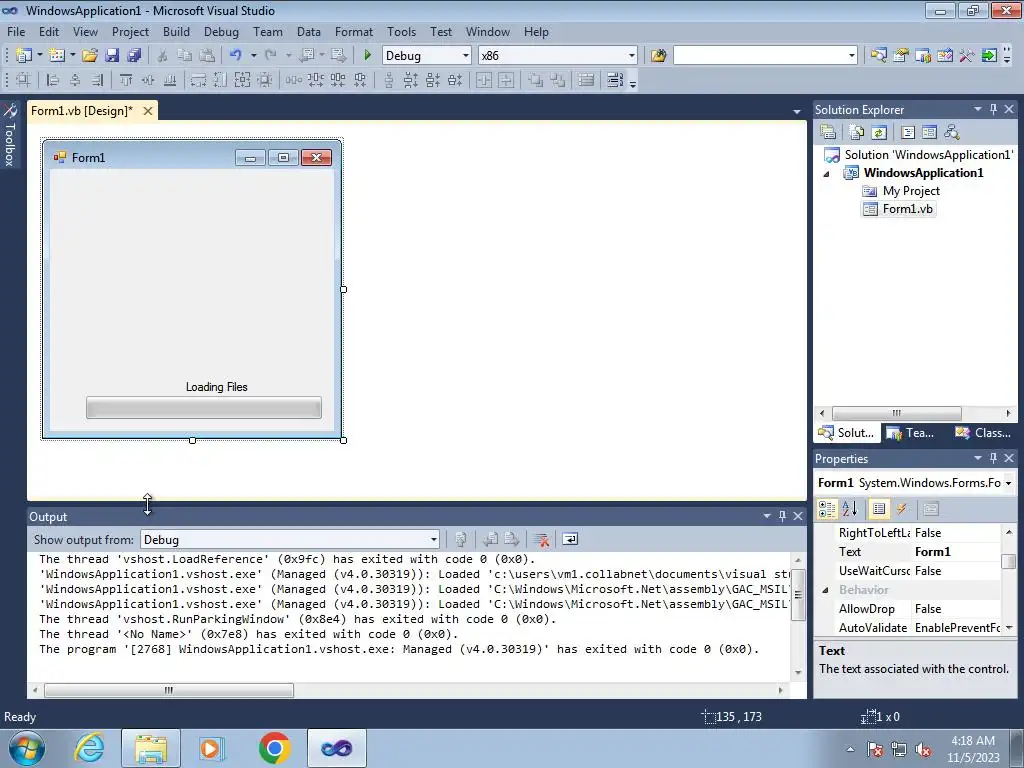
Task: Open the Debug menu
Action: [221, 31]
